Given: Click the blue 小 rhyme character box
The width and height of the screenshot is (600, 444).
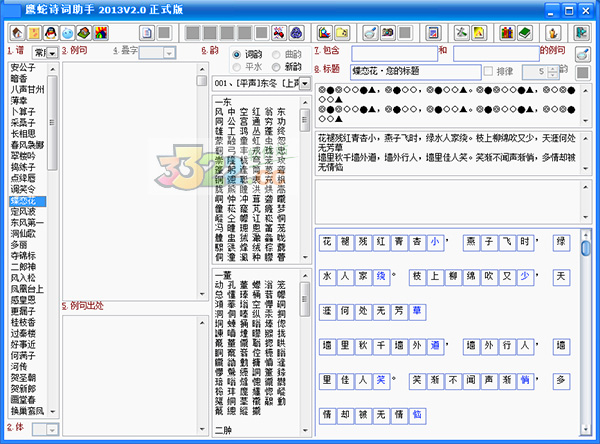Looking at the screenshot, I should [435, 242].
